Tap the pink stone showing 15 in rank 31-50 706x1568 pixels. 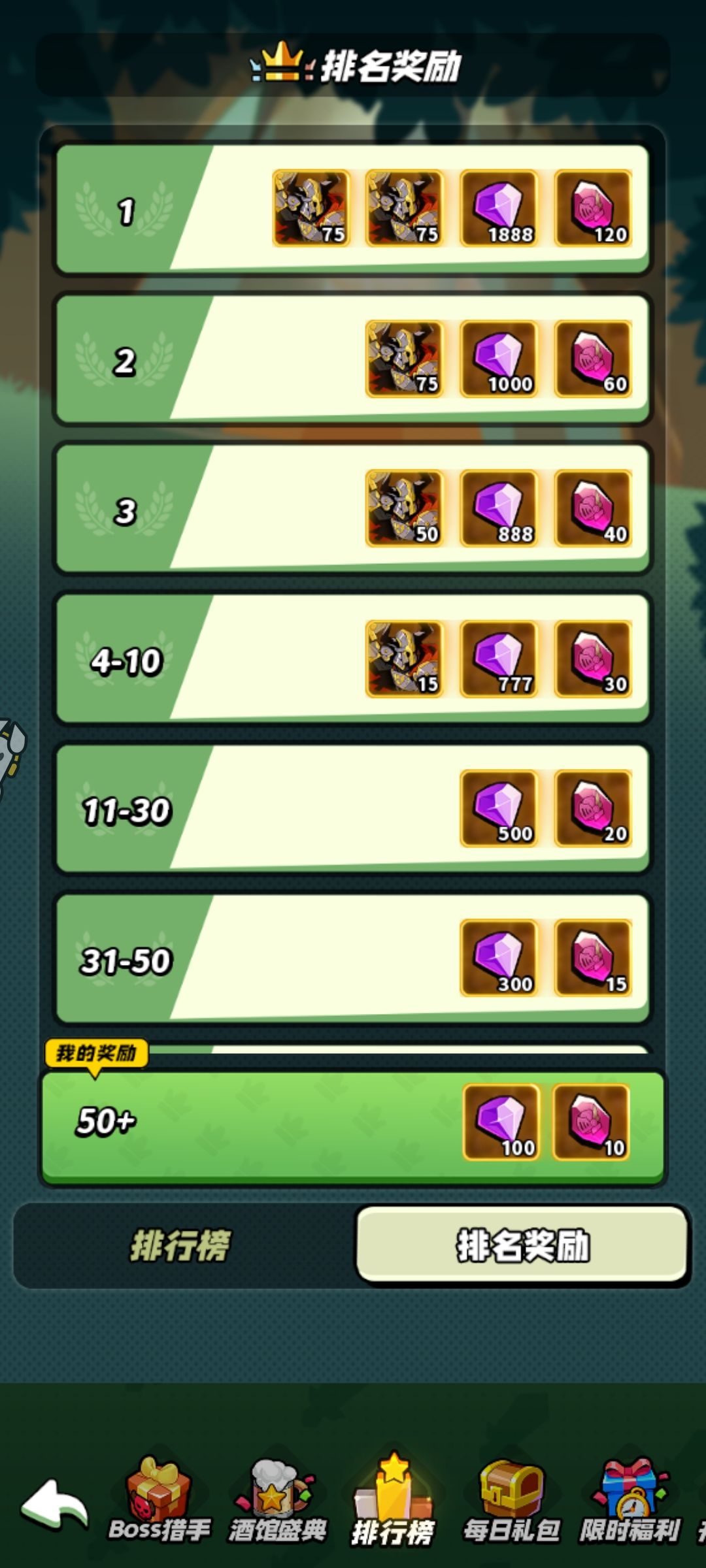(593, 958)
